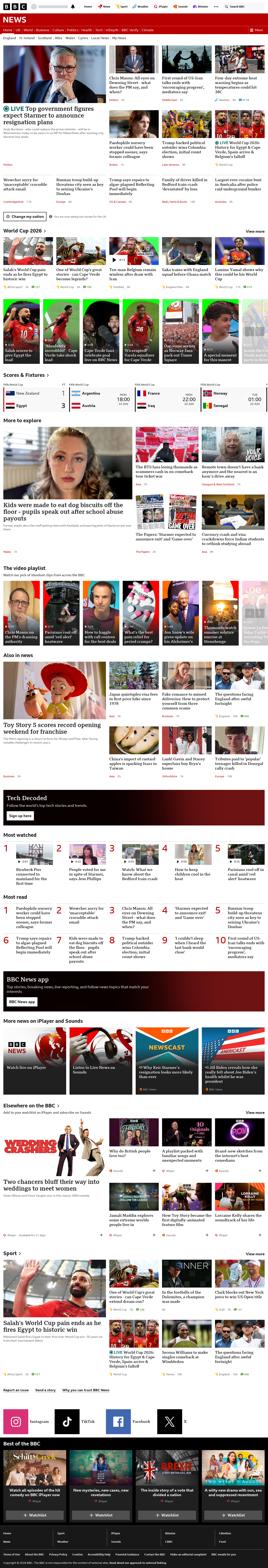Select the Business tab in News nav
Image resolution: width=268 pixels, height=1568 pixels.
coord(43,30)
